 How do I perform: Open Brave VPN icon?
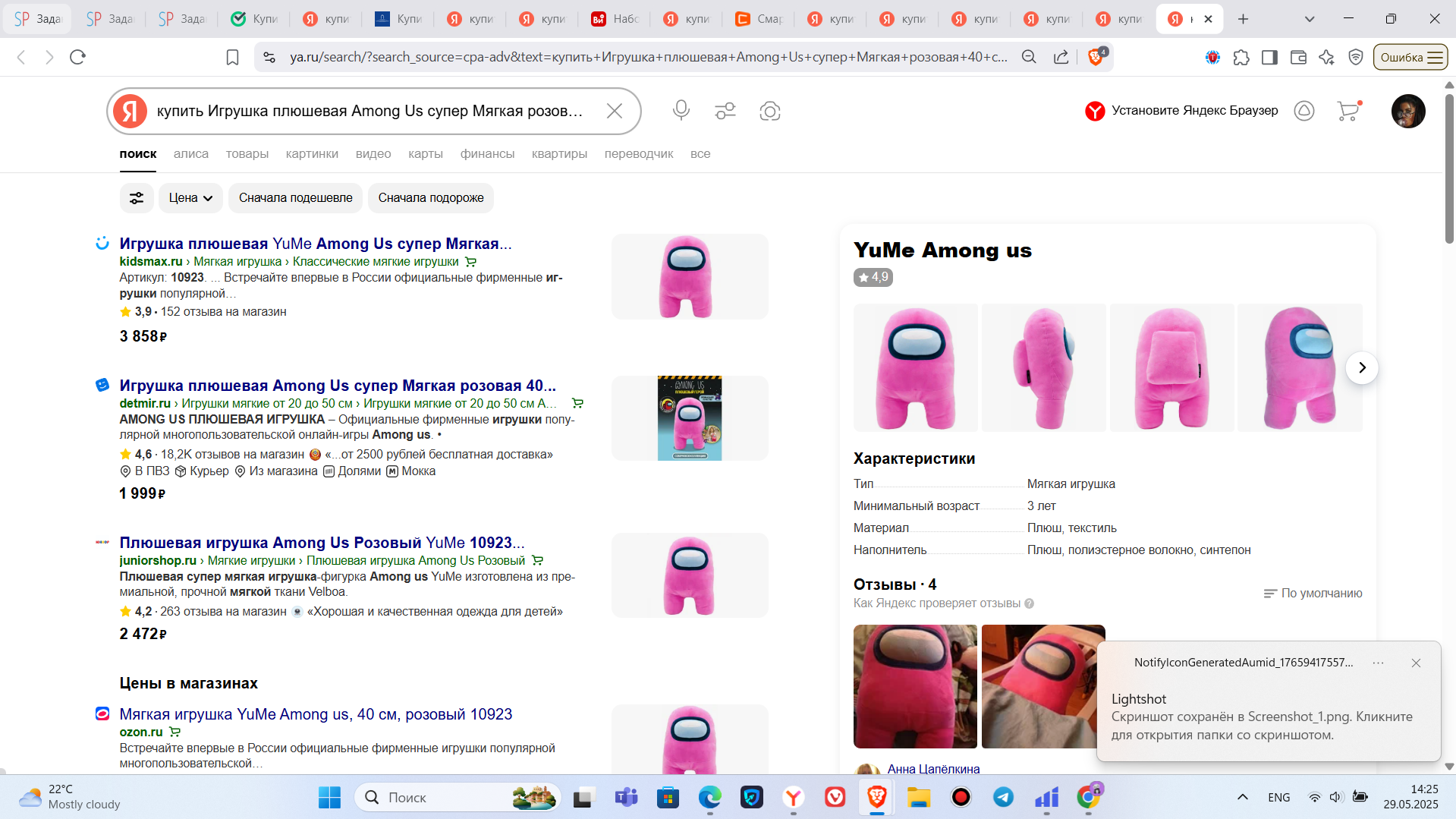click(x=1356, y=57)
